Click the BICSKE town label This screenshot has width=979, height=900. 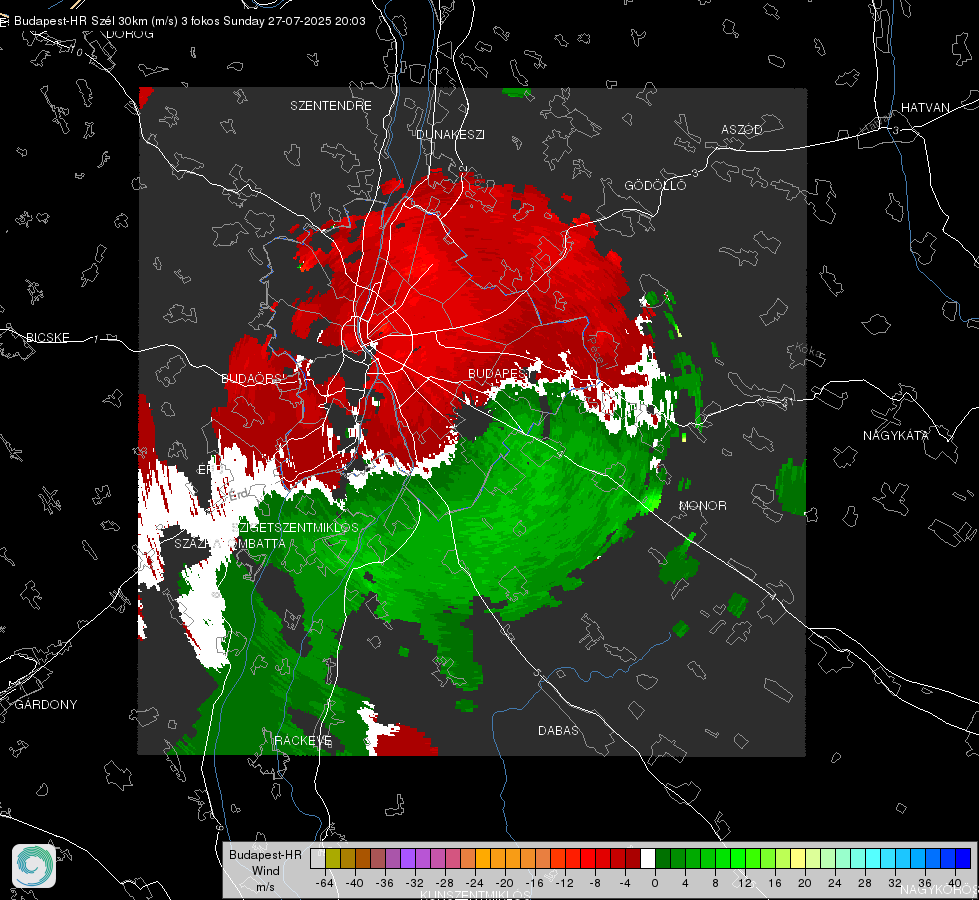47,337
